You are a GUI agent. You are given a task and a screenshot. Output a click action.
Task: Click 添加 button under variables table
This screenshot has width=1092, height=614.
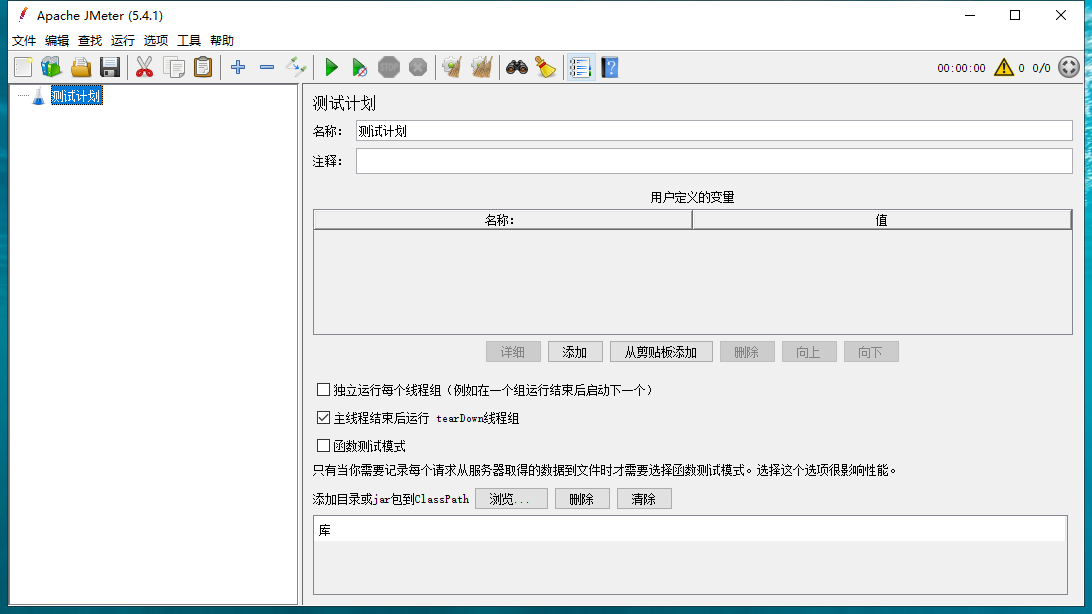pyautogui.click(x=575, y=352)
